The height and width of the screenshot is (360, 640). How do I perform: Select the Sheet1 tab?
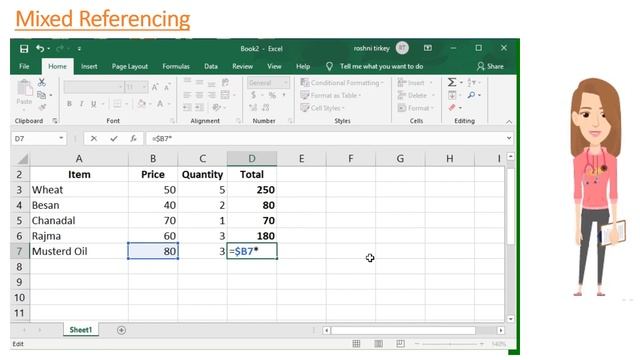tap(81, 330)
